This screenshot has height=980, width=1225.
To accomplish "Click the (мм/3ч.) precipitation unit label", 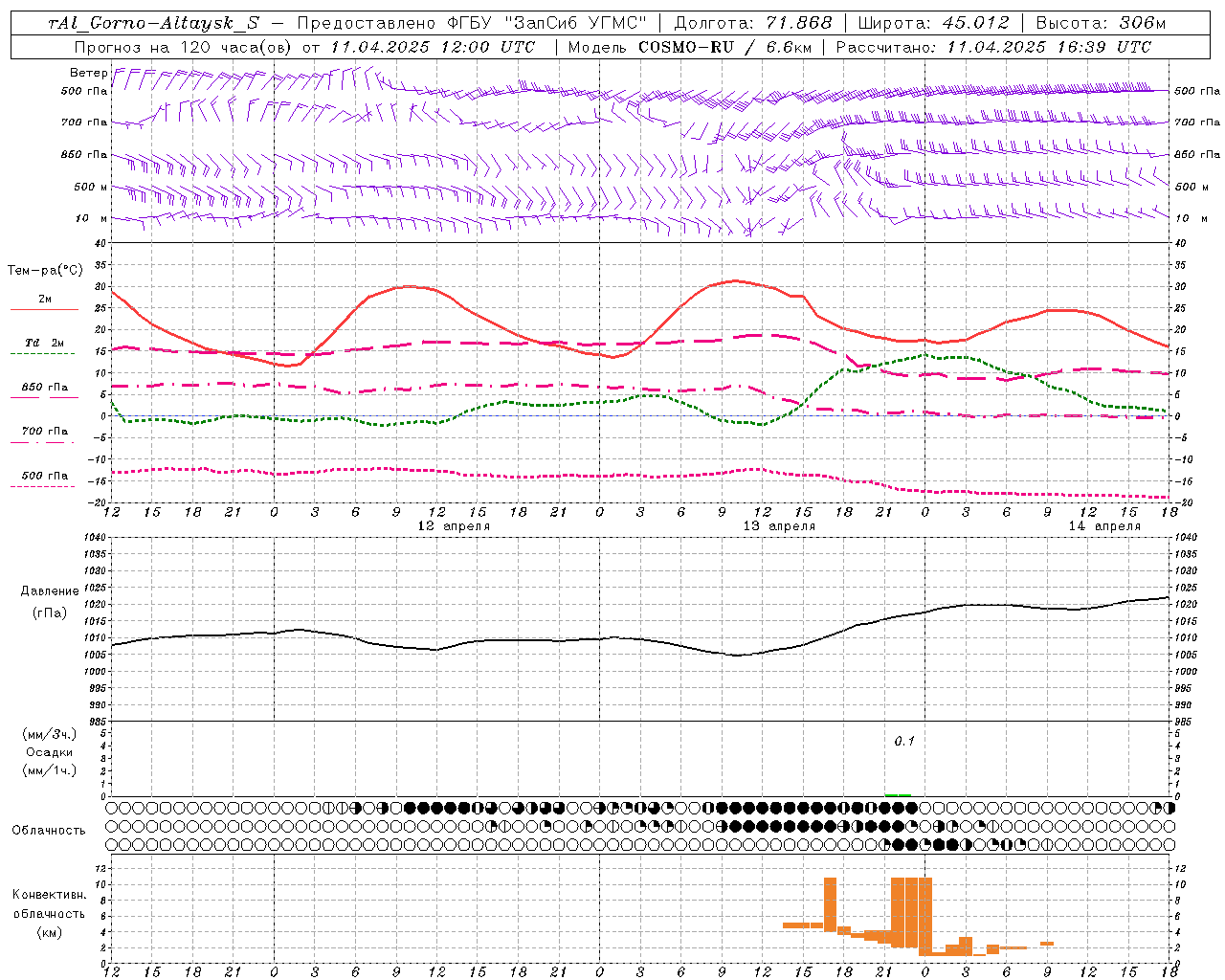I will click(50, 735).
